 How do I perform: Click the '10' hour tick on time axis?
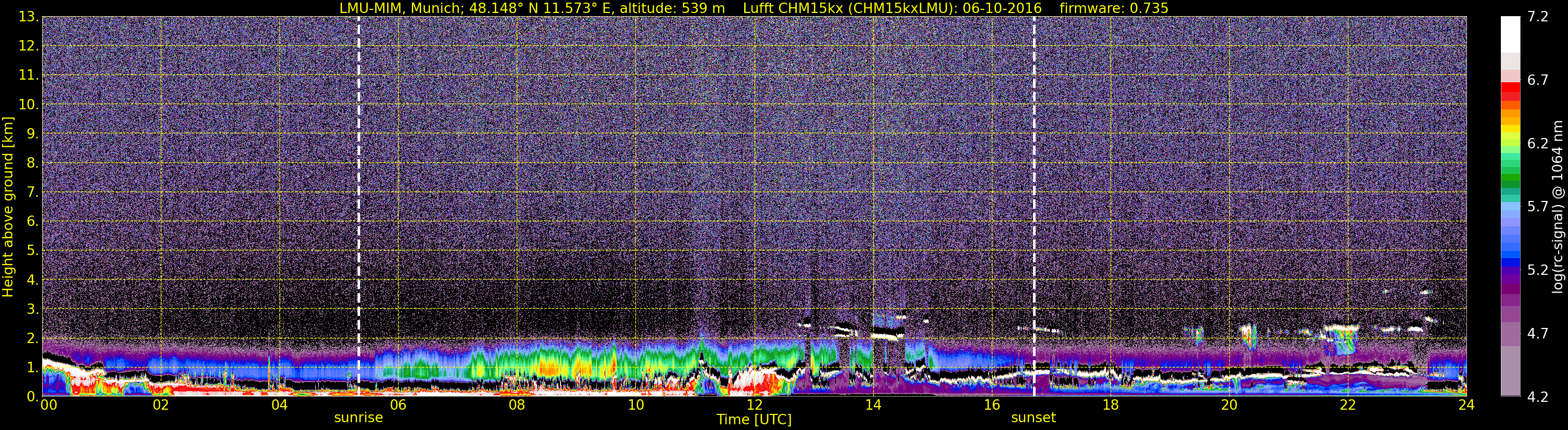click(x=635, y=405)
